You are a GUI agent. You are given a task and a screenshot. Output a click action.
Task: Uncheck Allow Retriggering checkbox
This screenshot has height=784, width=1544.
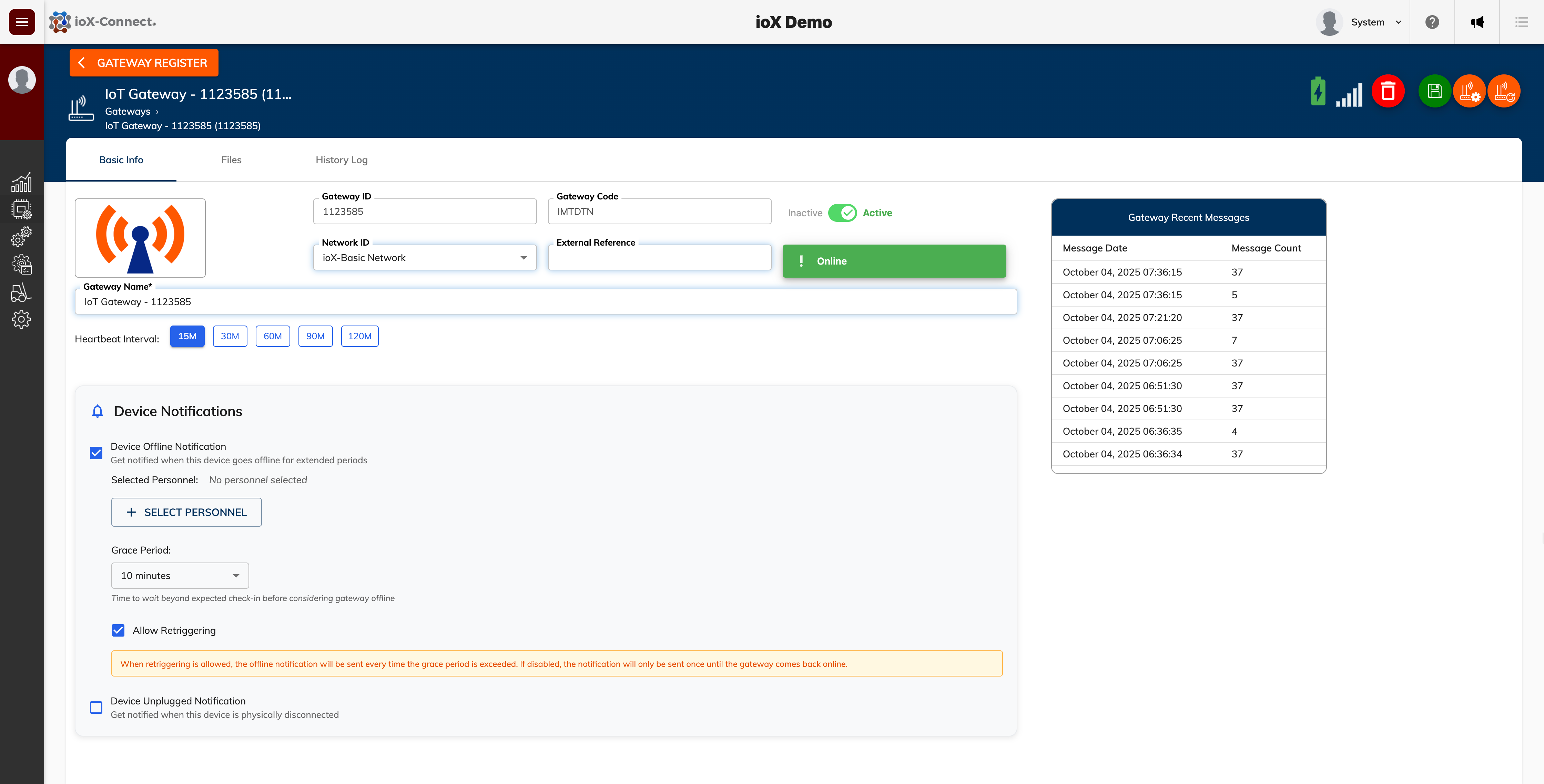(118, 630)
